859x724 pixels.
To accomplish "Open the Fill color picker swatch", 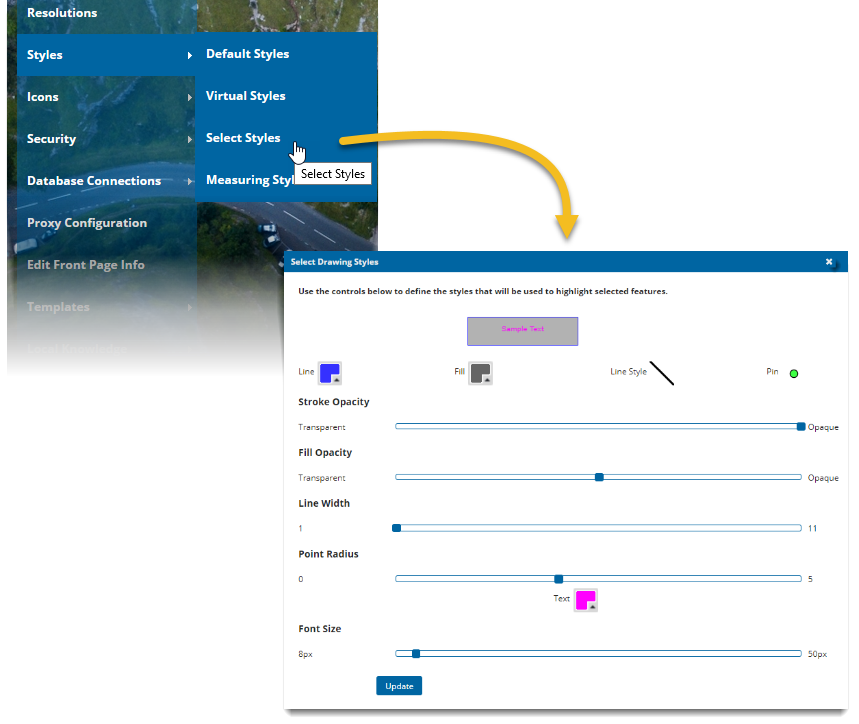I will pyautogui.click(x=481, y=373).
